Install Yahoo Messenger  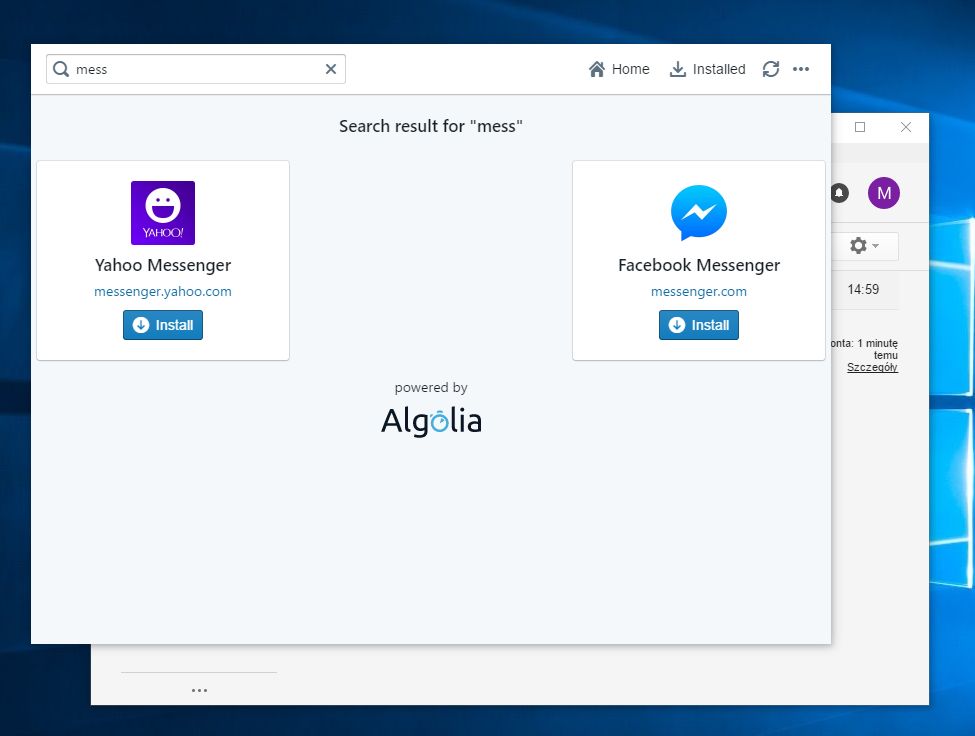163,325
